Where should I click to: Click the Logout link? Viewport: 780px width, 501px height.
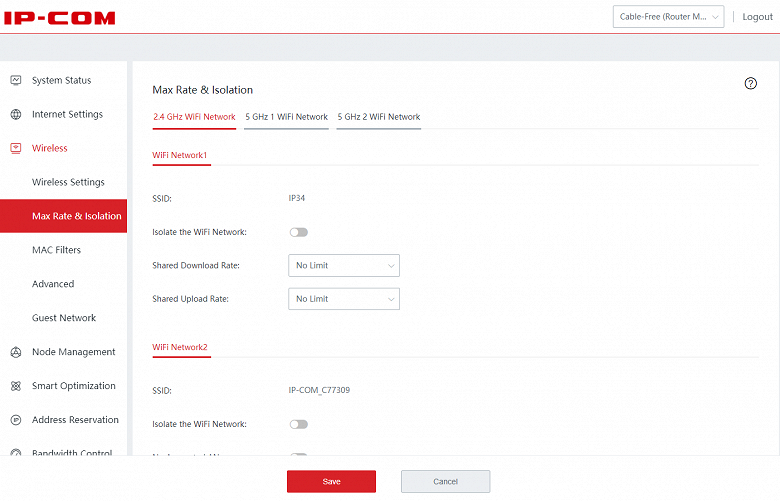coord(757,17)
